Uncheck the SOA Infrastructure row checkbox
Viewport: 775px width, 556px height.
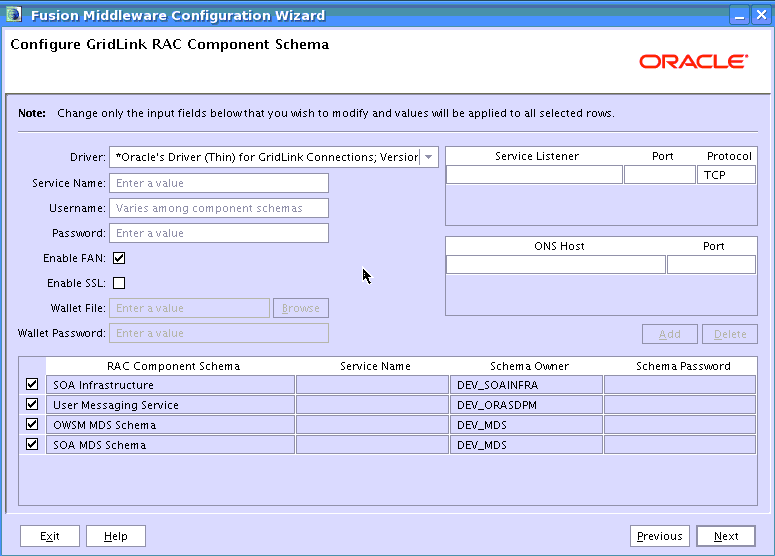pos(32,385)
